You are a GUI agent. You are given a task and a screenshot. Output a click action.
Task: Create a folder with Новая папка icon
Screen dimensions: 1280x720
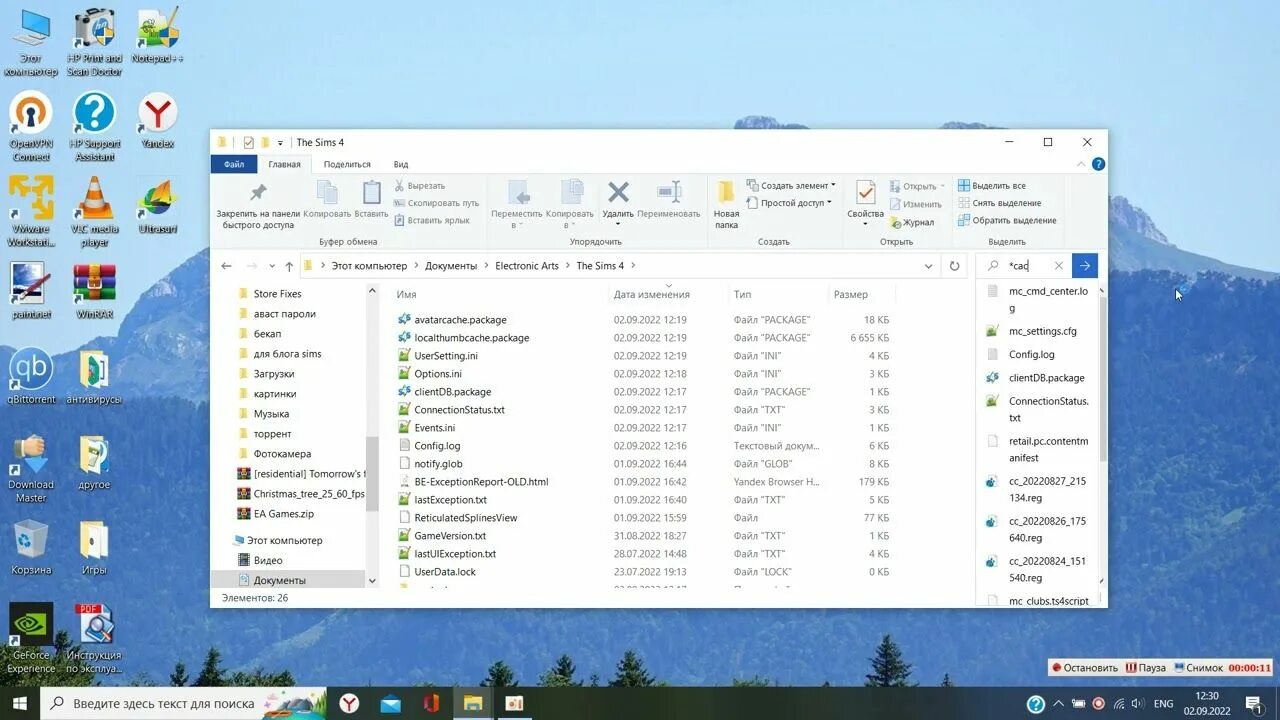(x=727, y=192)
